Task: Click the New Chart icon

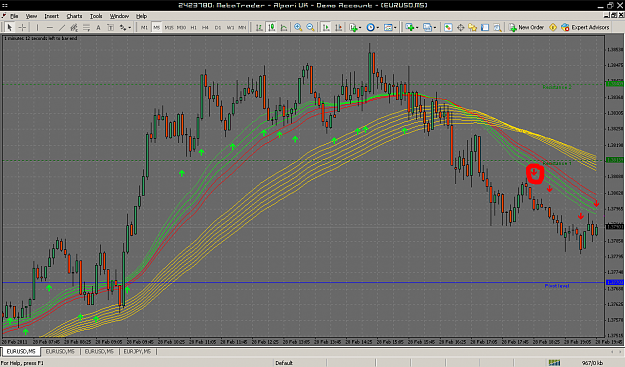Action: [x=409, y=27]
